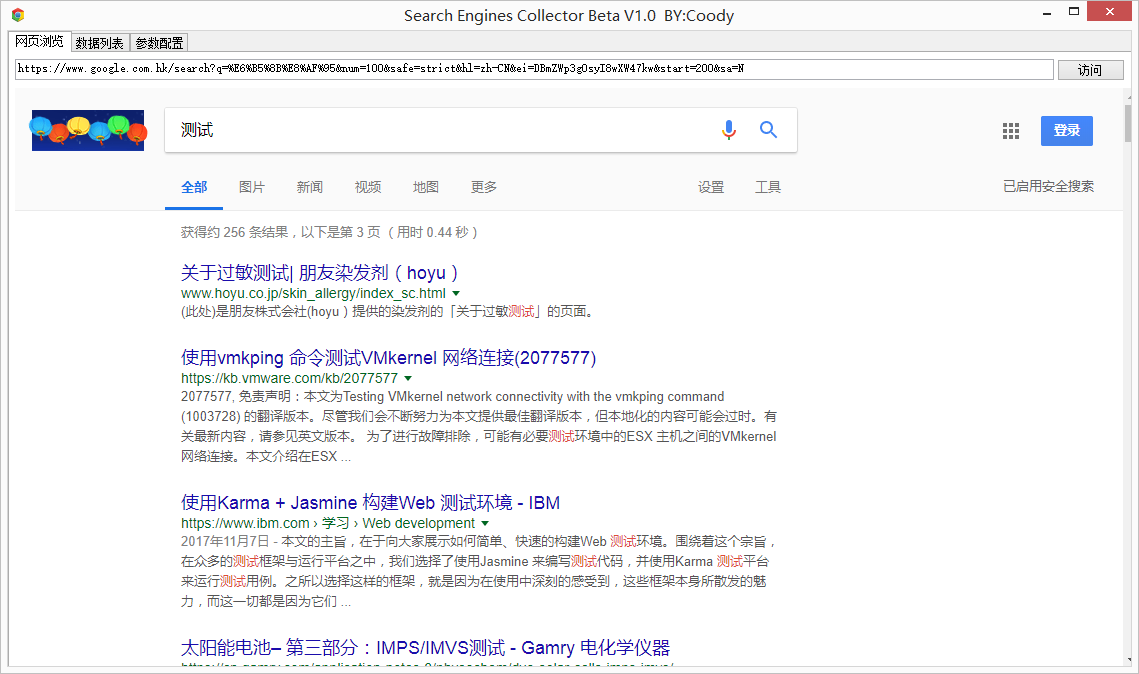
Task: Switch to the 参数配置 tab
Action: click(159, 43)
